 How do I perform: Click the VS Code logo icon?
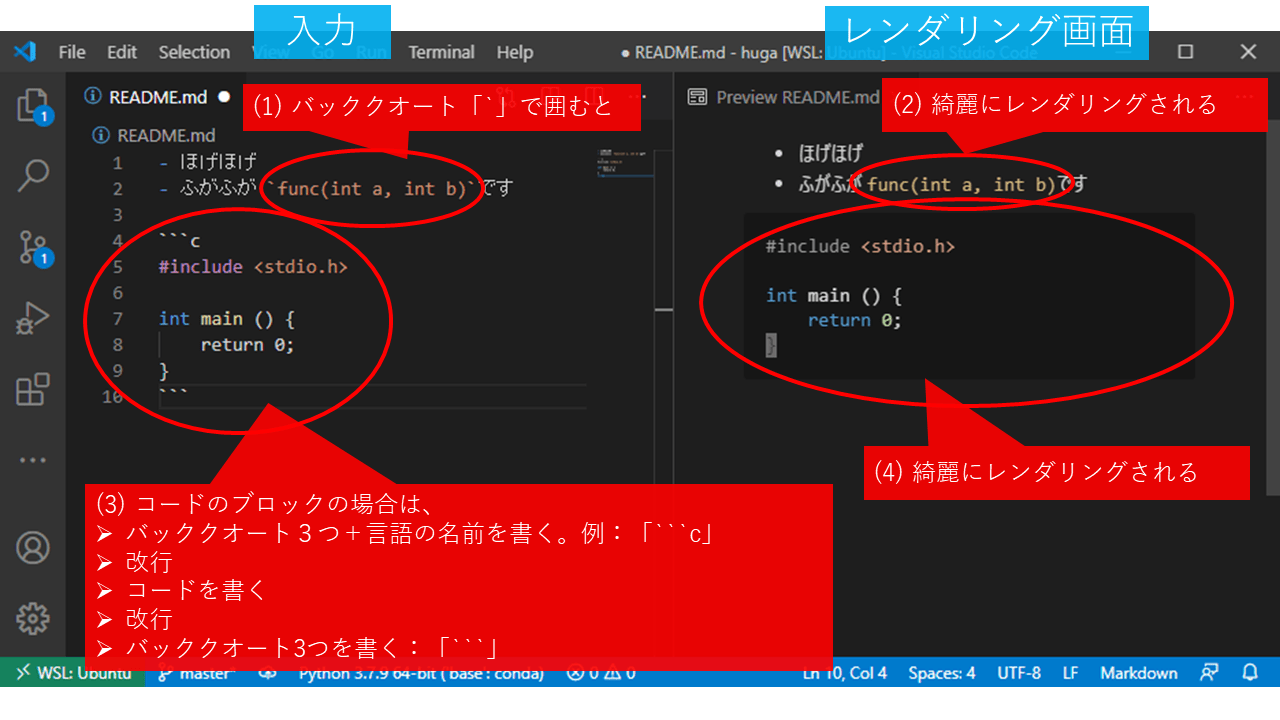(x=24, y=52)
